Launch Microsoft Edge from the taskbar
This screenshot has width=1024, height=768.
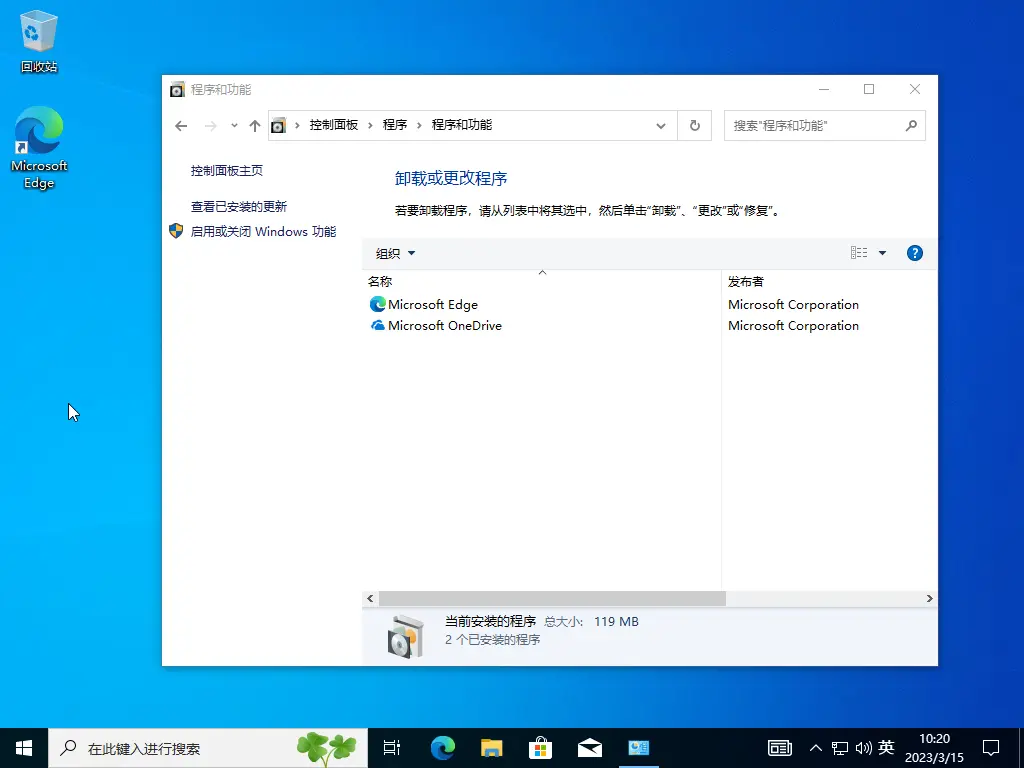[x=442, y=748]
